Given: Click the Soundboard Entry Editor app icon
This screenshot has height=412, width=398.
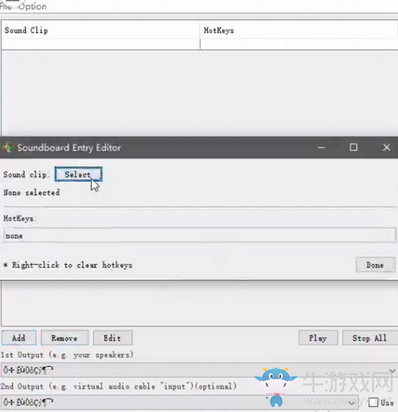Looking at the screenshot, I should [8, 147].
